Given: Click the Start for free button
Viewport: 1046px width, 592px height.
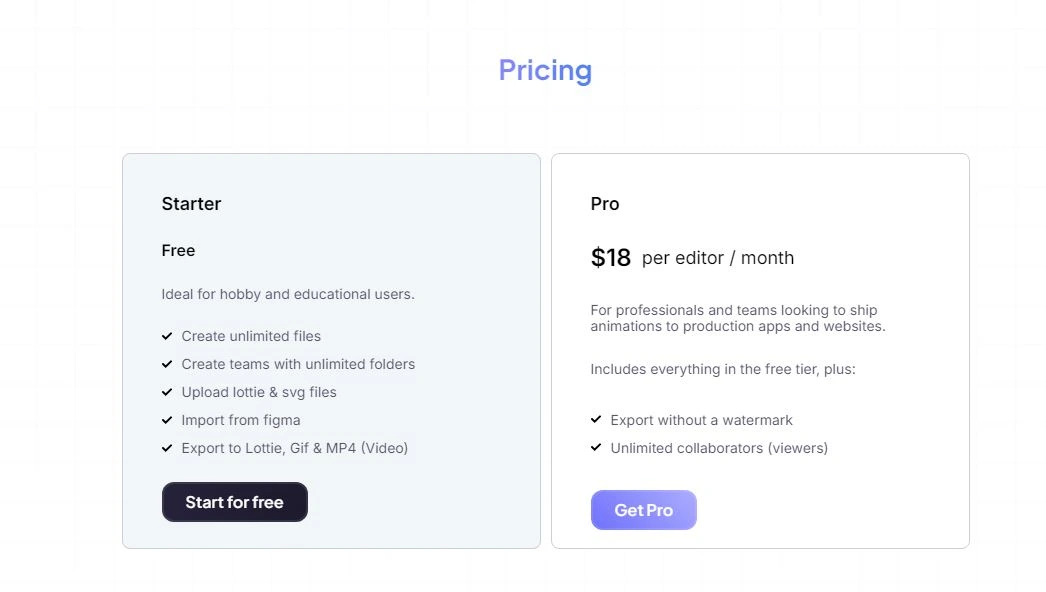Looking at the screenshot, I should tap(234, 502).
